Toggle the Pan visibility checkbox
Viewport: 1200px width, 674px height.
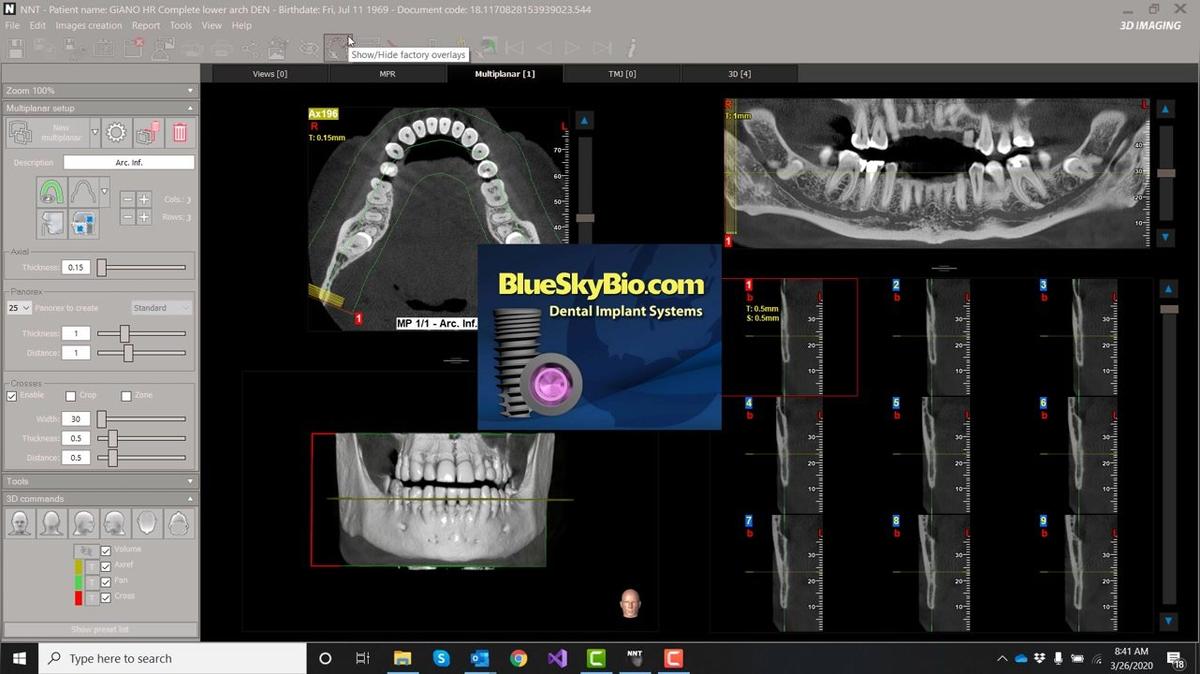(x=106, y=581)
